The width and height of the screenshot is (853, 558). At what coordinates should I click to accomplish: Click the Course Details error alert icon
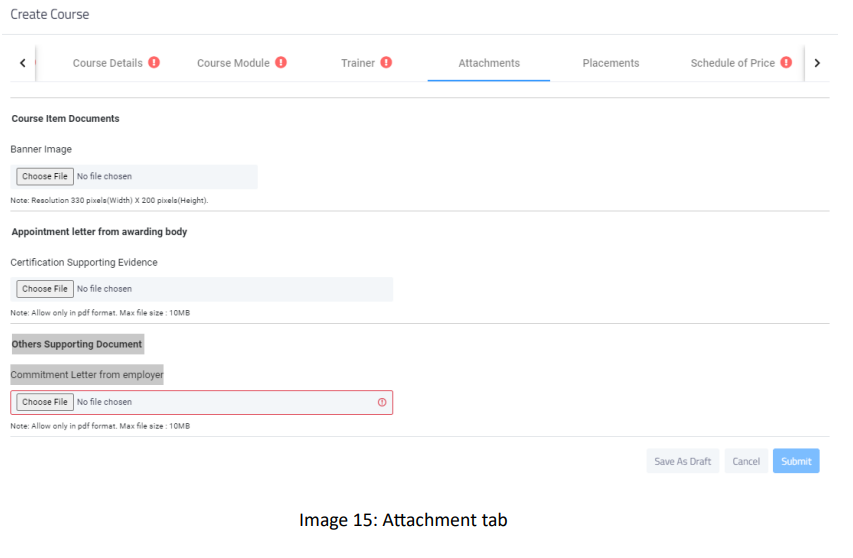pos(154,63)
